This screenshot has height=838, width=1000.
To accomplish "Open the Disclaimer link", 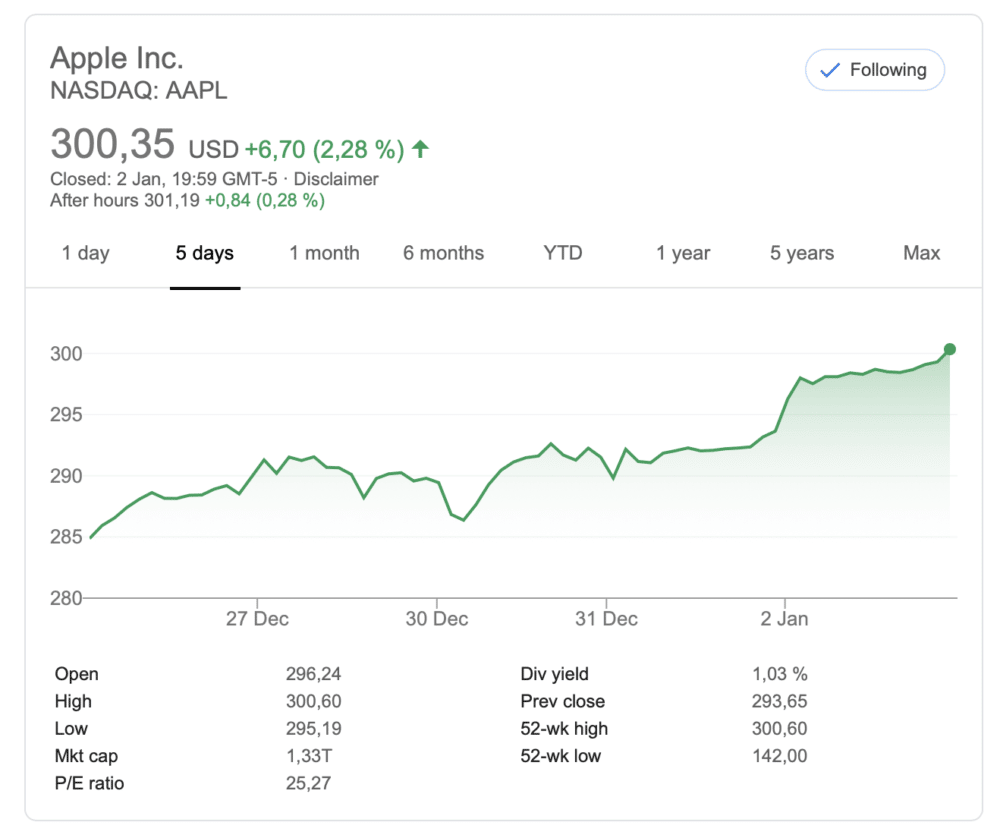I will 336,179.
